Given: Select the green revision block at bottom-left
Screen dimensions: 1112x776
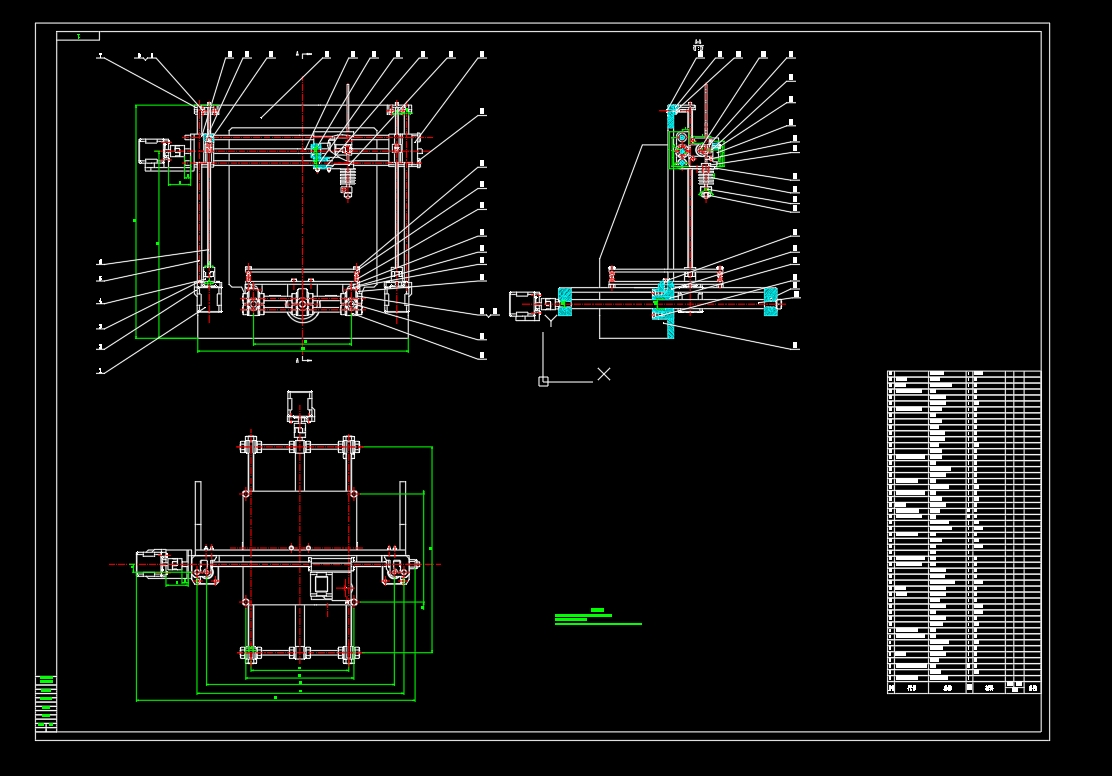Looking at the screenshot, I should [x=46, y=703].
